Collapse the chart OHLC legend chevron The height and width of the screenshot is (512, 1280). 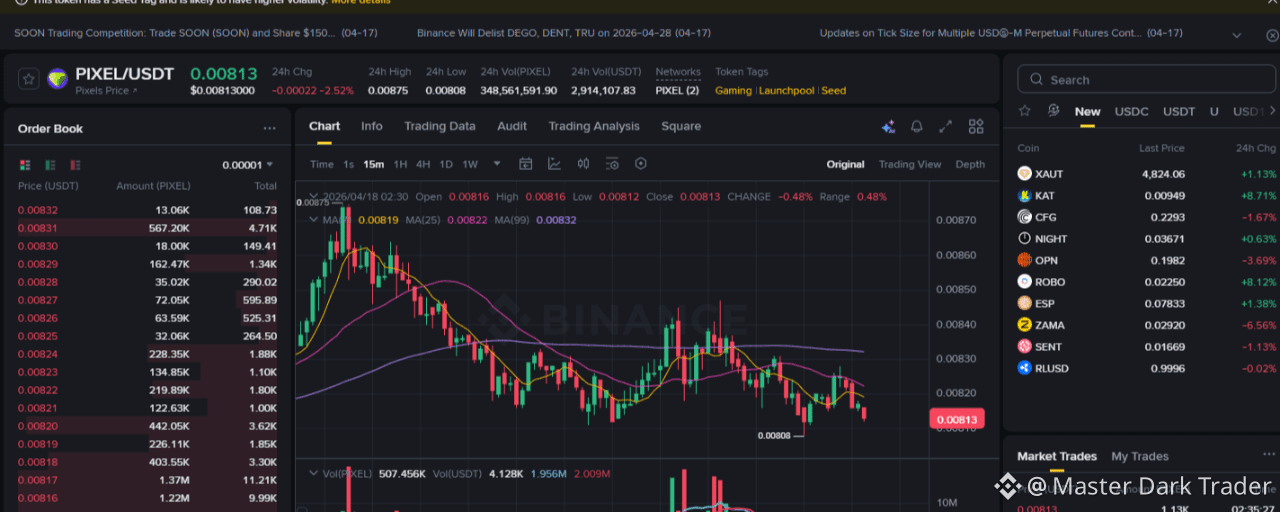314,197
